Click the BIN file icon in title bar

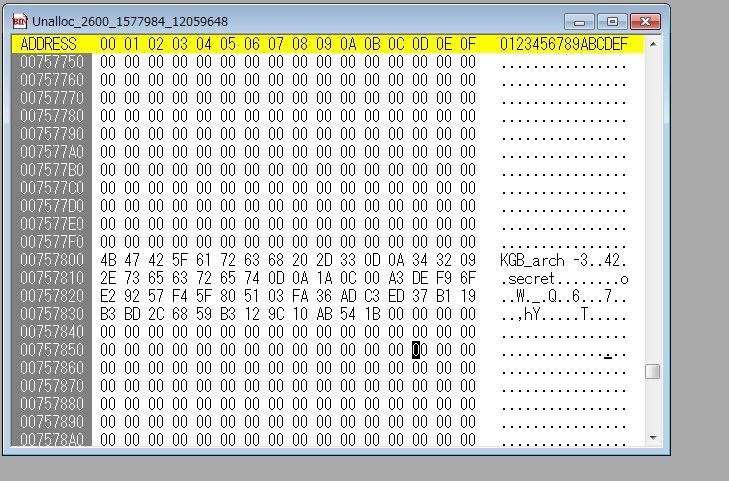click(20, 21)
